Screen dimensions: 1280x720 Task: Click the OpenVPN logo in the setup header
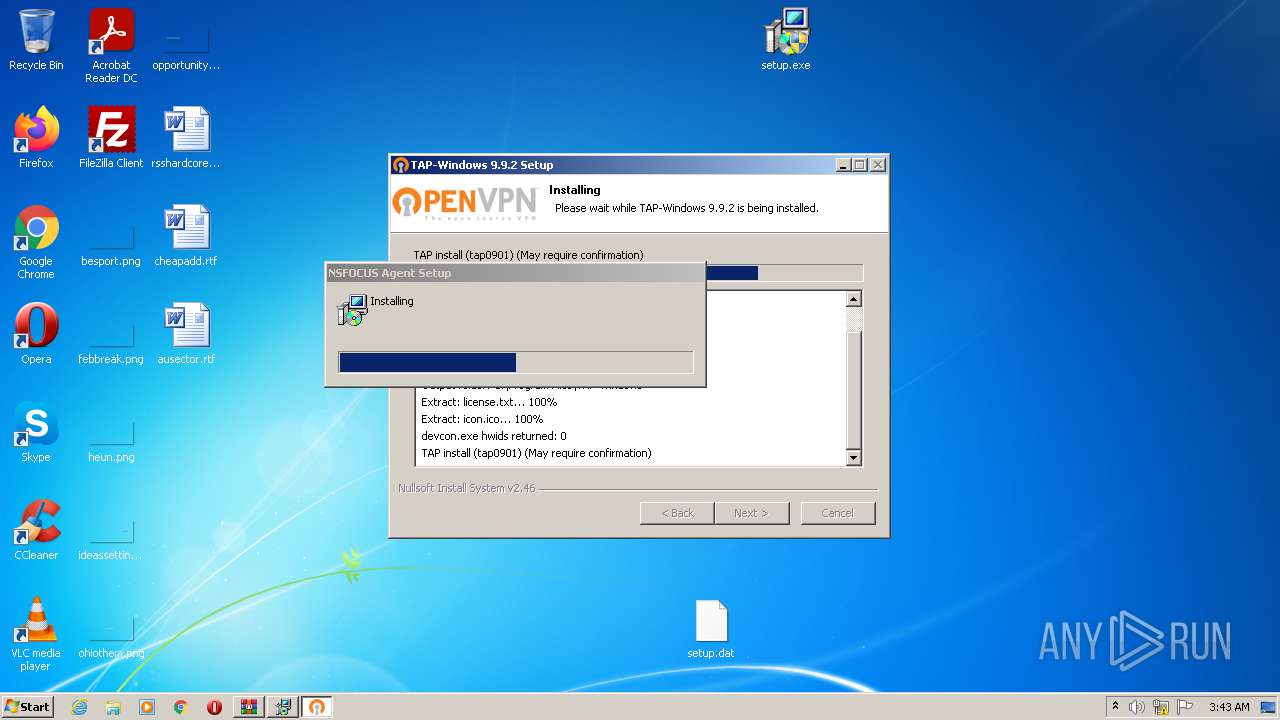[465, 202]
